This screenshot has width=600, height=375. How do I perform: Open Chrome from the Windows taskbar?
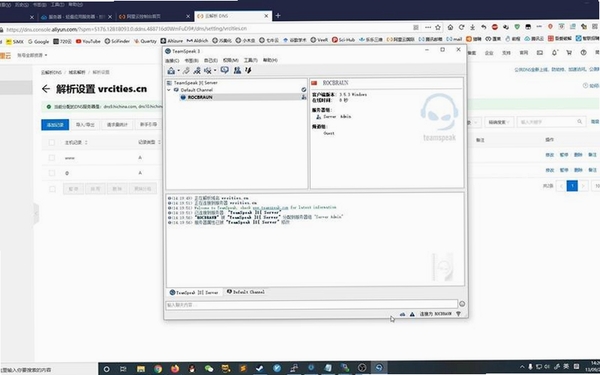pyautogui.click(x=158, y=369)
